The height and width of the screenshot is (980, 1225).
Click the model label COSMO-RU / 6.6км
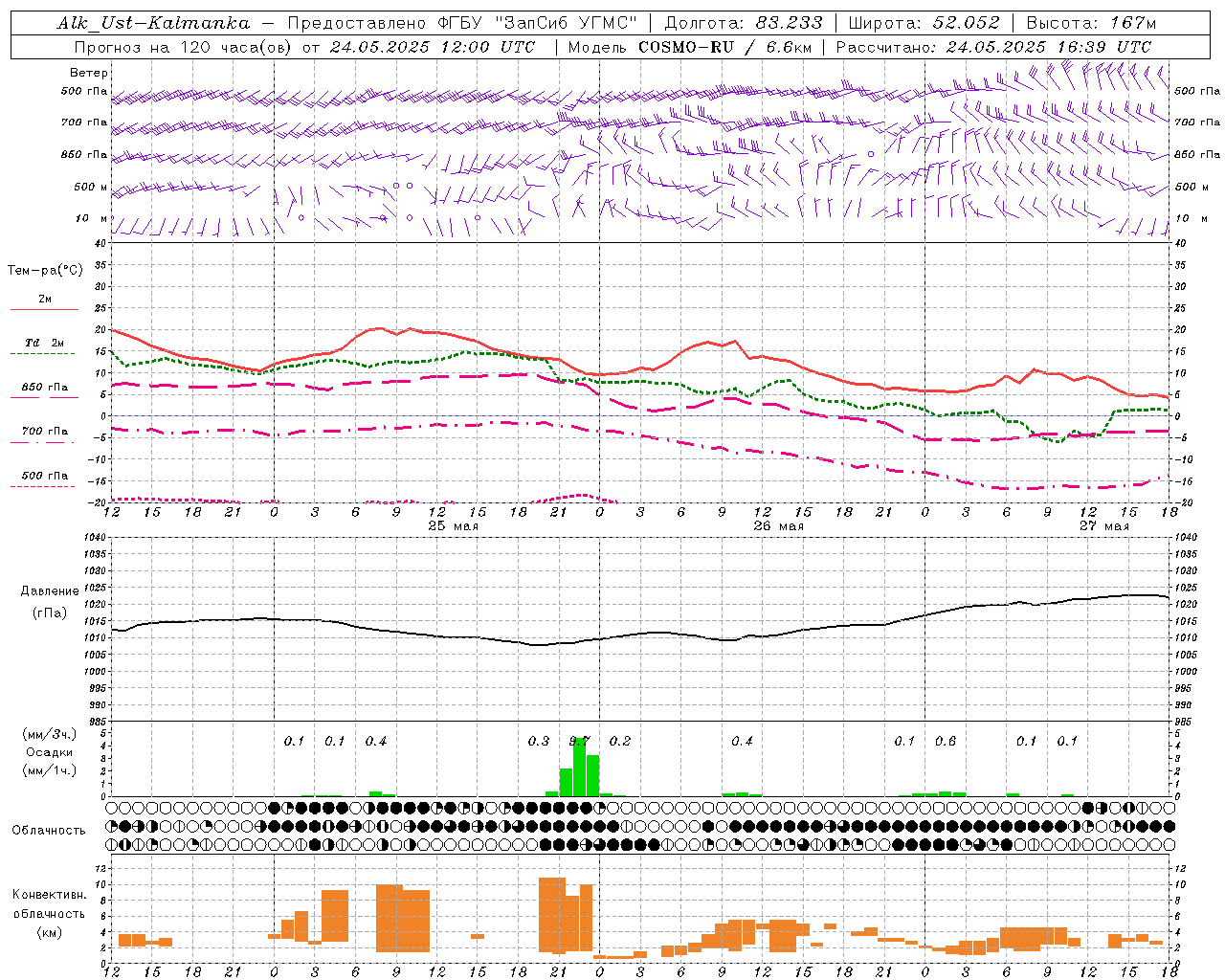725,47
